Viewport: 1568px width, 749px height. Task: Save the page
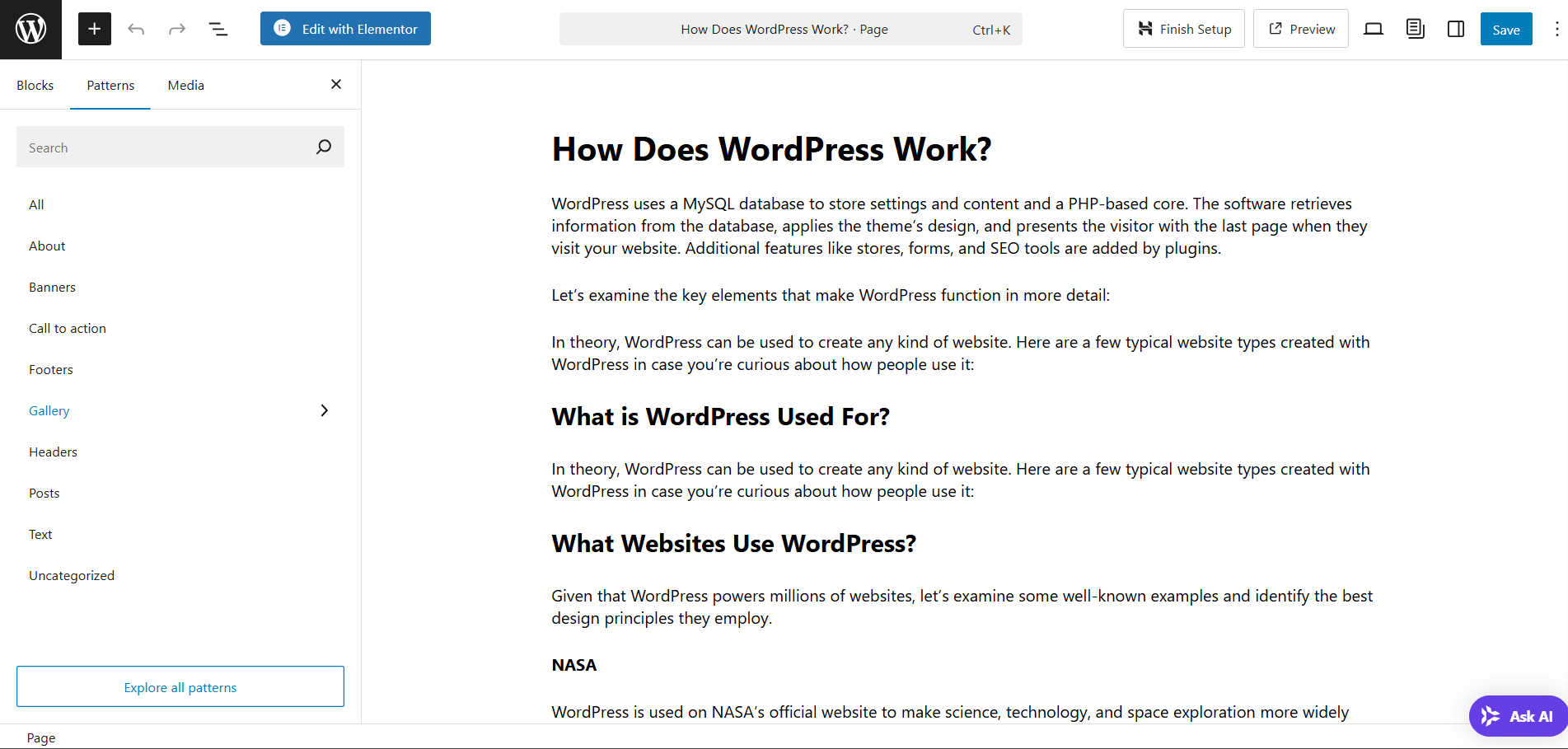(1506, 29)
